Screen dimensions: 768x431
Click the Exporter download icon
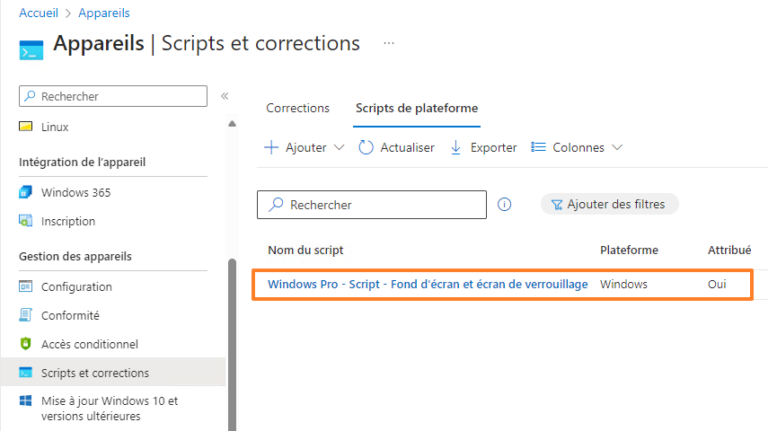pos(456,147)
